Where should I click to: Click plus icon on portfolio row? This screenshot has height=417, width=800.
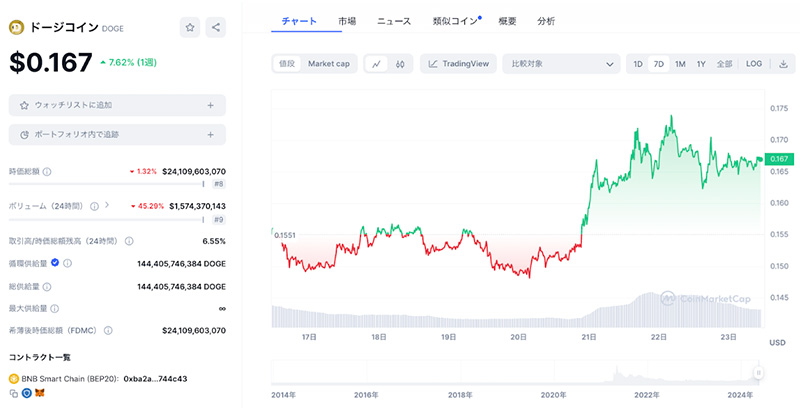point(210,135)
